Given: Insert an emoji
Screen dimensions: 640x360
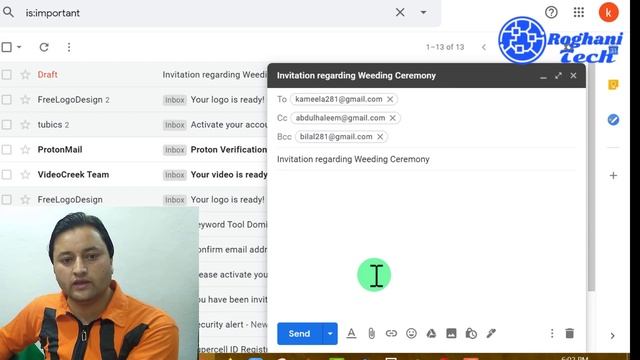Looking at the screenshot, I should tap(411, 333).
